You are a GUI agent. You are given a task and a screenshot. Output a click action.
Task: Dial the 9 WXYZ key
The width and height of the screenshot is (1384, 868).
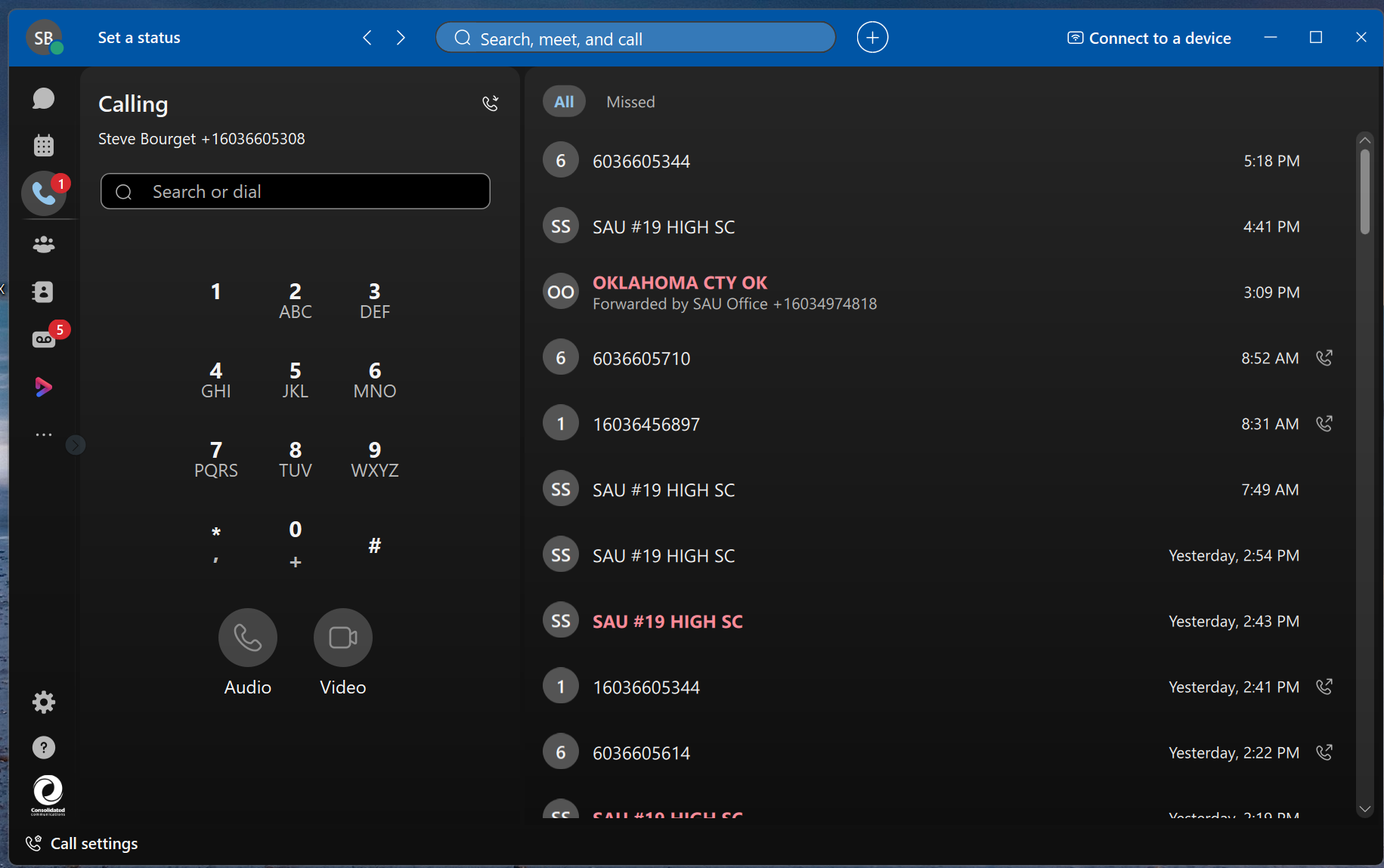[375, 459]
